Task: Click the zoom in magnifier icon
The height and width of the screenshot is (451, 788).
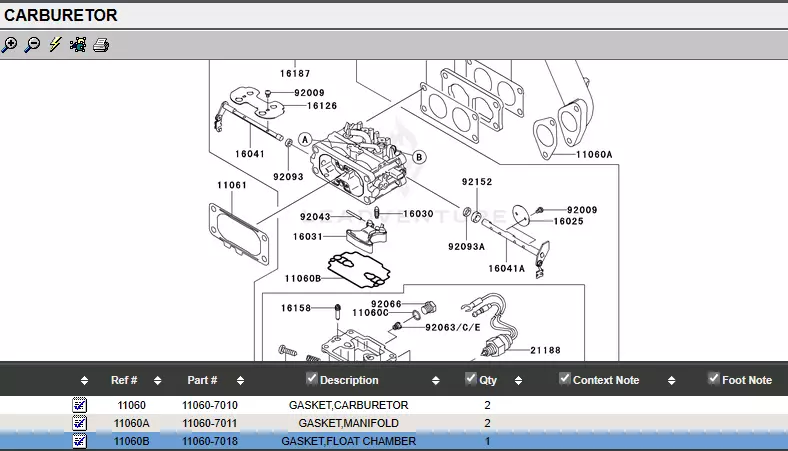Action: pyautogui.click(x=10, y=45)
